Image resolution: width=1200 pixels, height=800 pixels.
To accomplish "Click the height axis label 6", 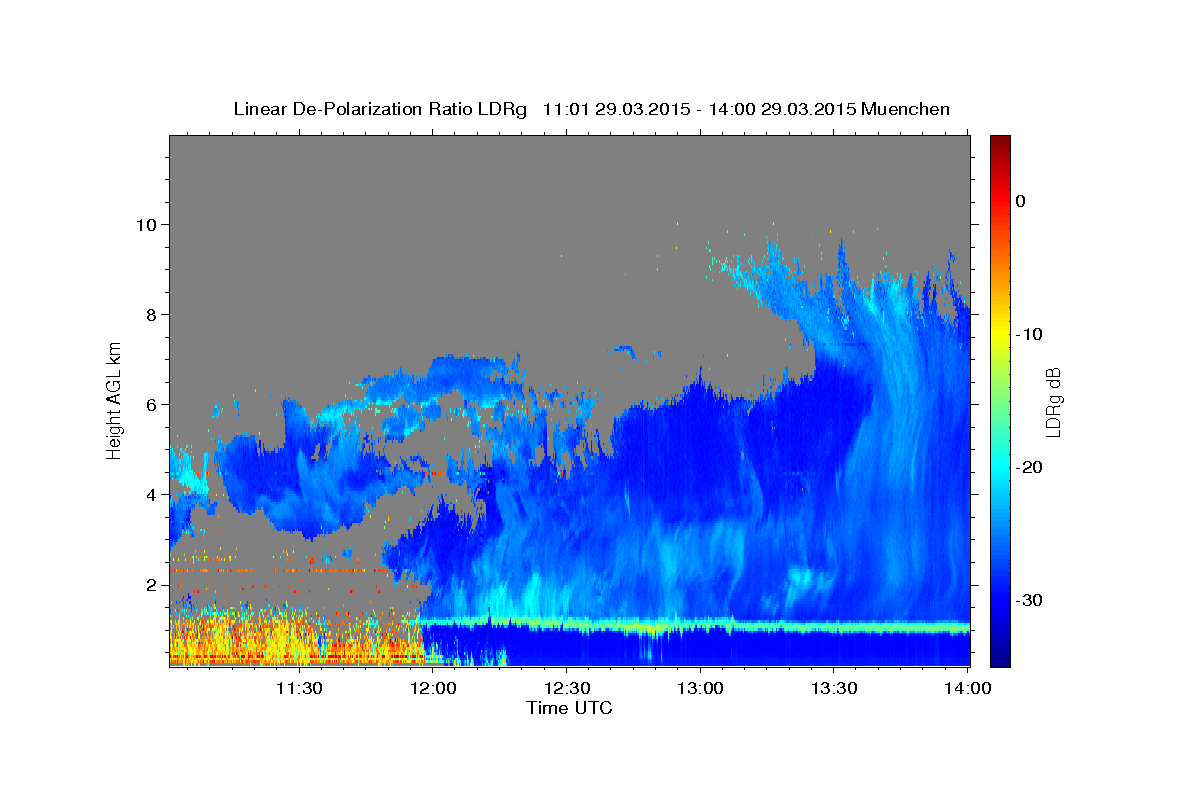I will click(x=152, y=405).
